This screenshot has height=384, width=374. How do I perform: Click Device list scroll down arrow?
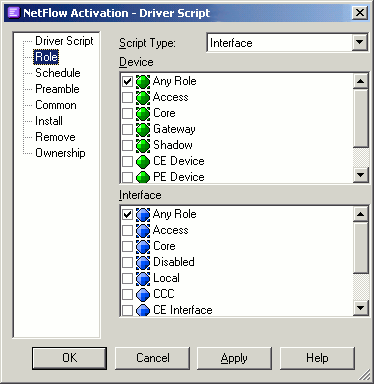(x=360, y=174)
